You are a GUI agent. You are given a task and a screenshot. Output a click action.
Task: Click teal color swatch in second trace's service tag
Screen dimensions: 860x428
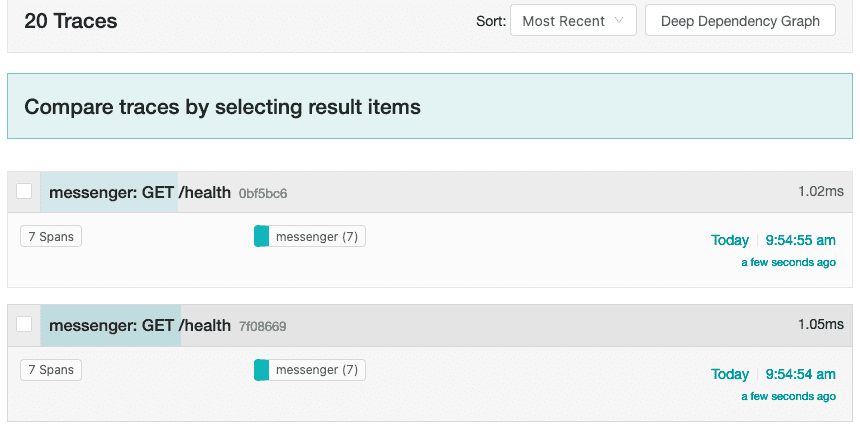click(262, 370)
